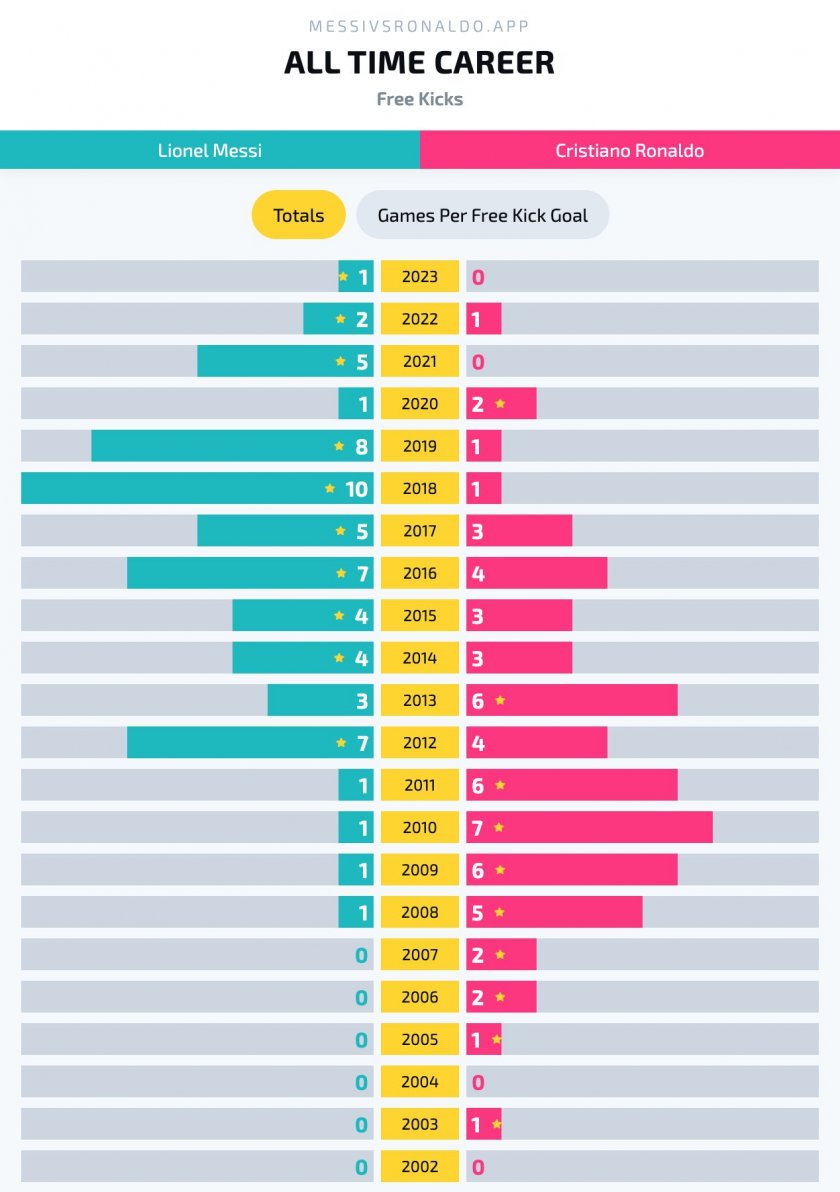Viewport: 840px width, 1192px height.
Task: Click the star beside Ronaldo's 2003 total
Action: coord(496,1125)
